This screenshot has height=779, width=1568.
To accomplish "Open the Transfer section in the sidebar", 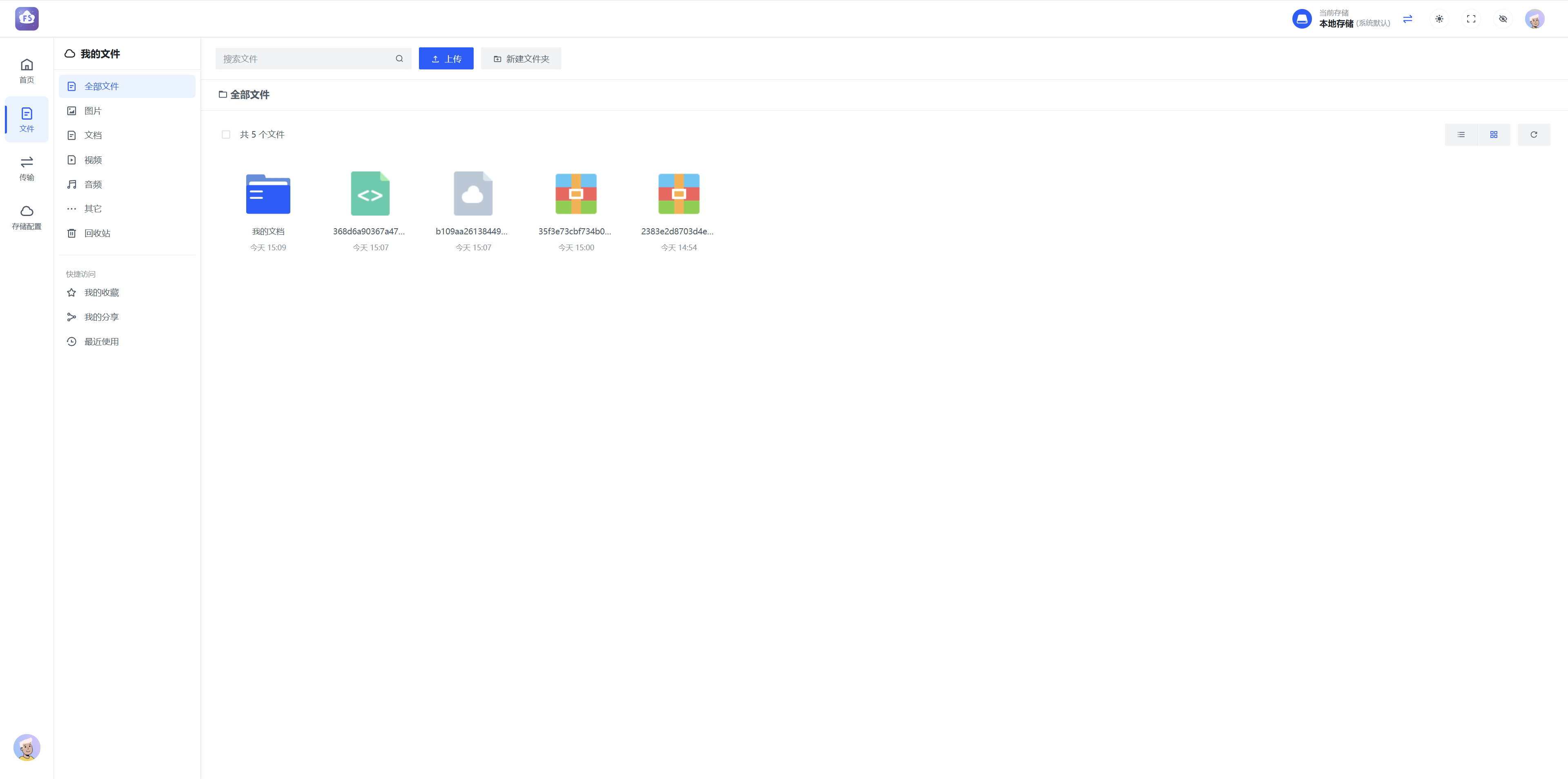I will [27, 168].
